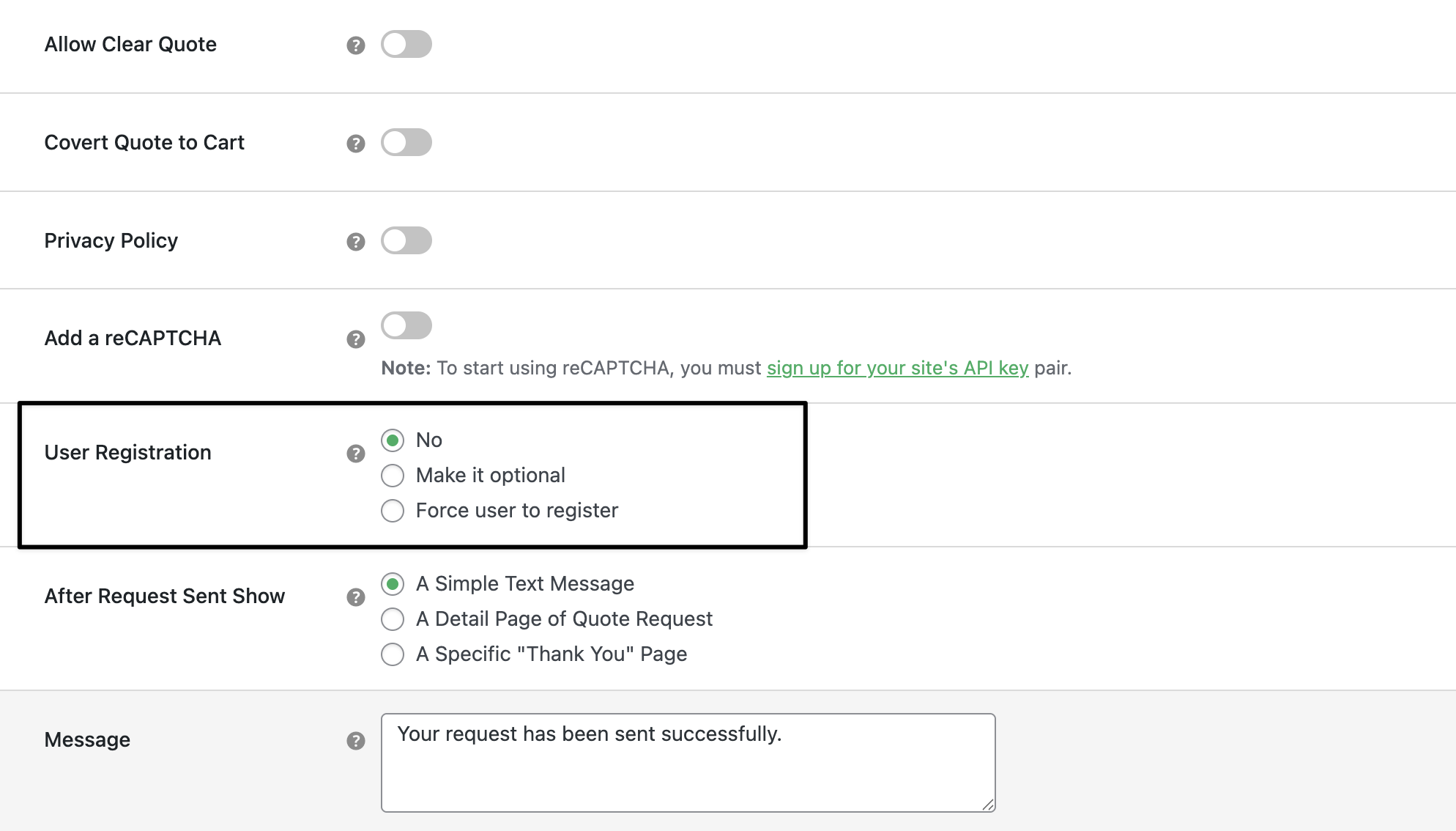Image resolution: width=1456 pixels, height=831 pixels.
Task: Choose A Detail Page of Quote Request
Action: pos(393,619)
